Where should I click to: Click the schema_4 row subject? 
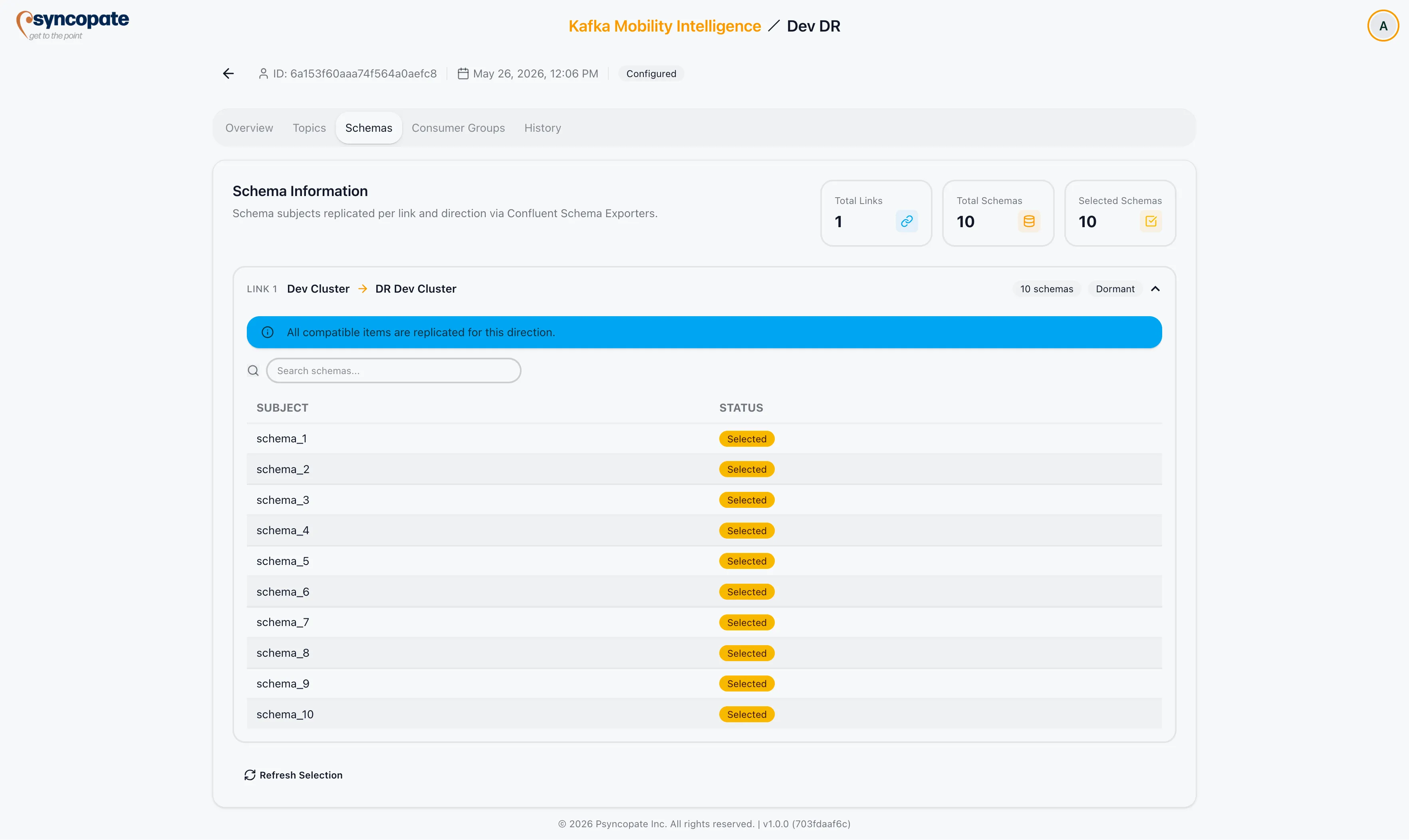pyautogui.click(x=282, y=530)
